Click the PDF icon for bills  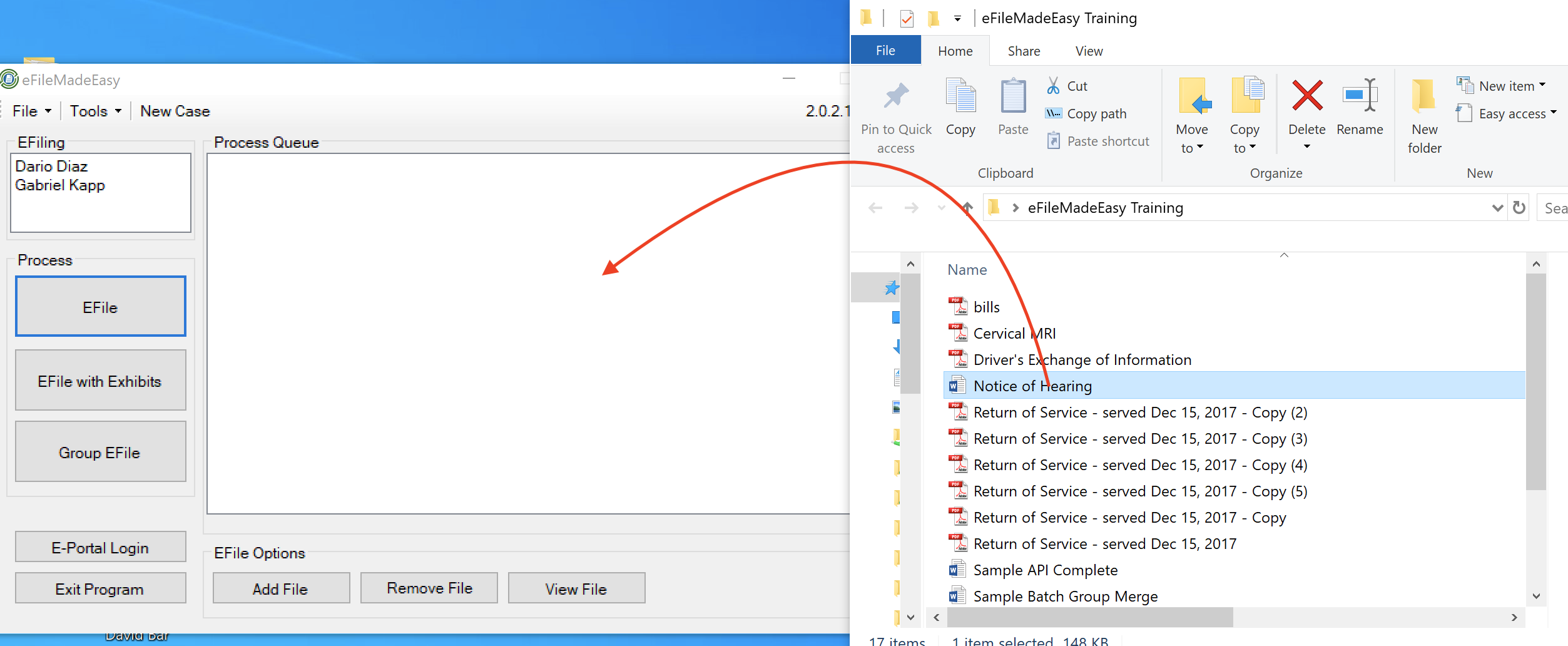(x=957, y=307)
